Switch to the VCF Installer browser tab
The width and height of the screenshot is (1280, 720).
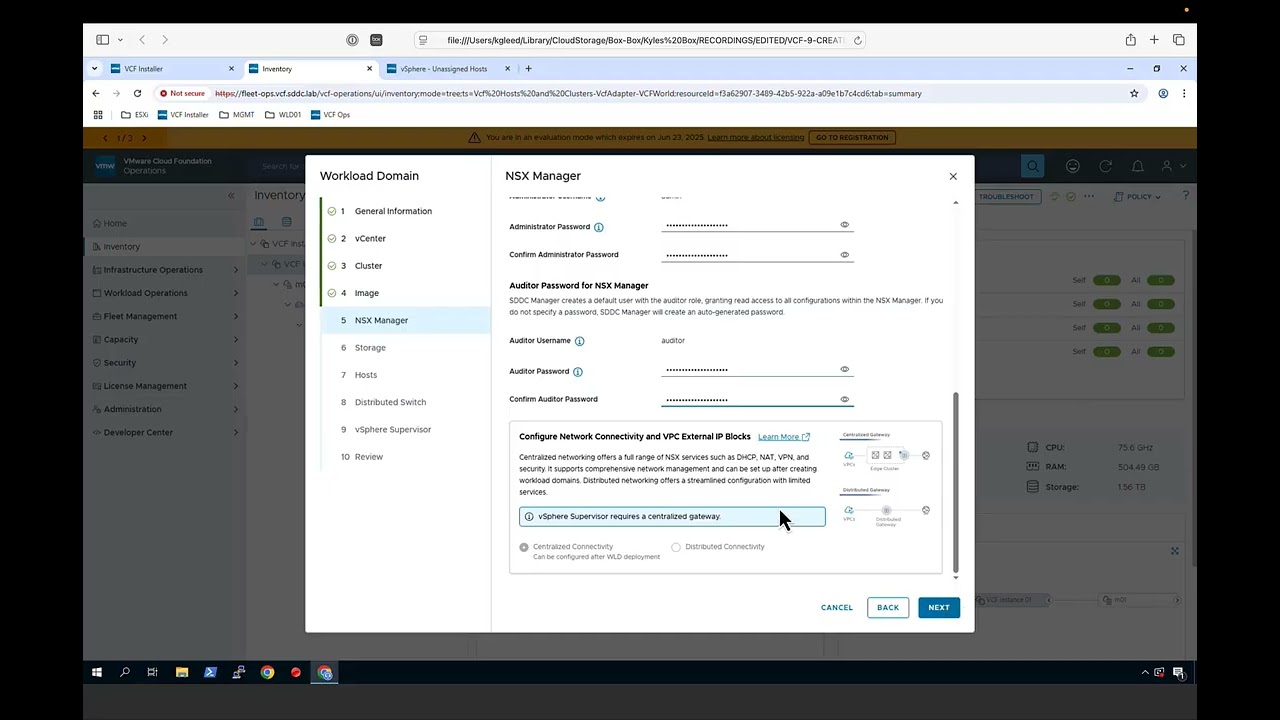(172, 69)
